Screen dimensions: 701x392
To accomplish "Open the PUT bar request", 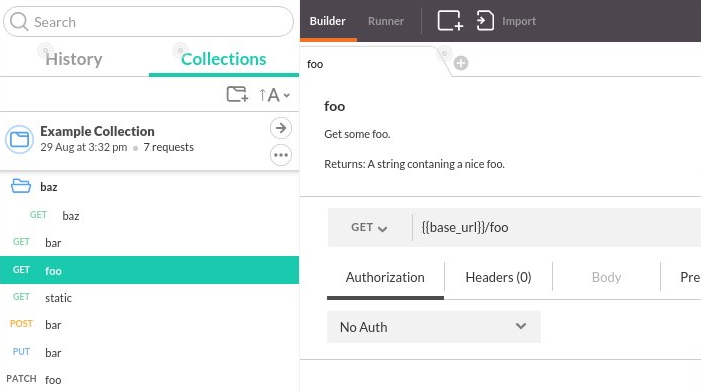I will pos(149,352).
